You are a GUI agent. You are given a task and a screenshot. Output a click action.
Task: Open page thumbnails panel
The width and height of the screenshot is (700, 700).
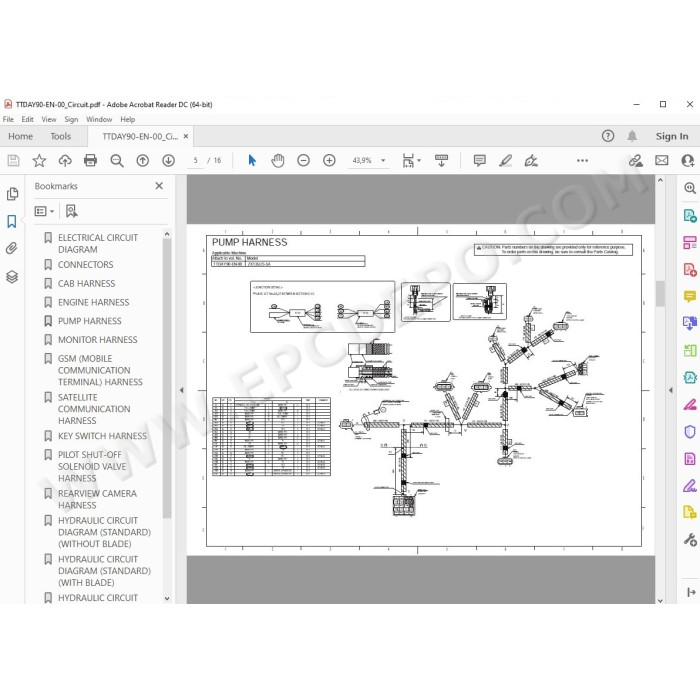(12, 193)
